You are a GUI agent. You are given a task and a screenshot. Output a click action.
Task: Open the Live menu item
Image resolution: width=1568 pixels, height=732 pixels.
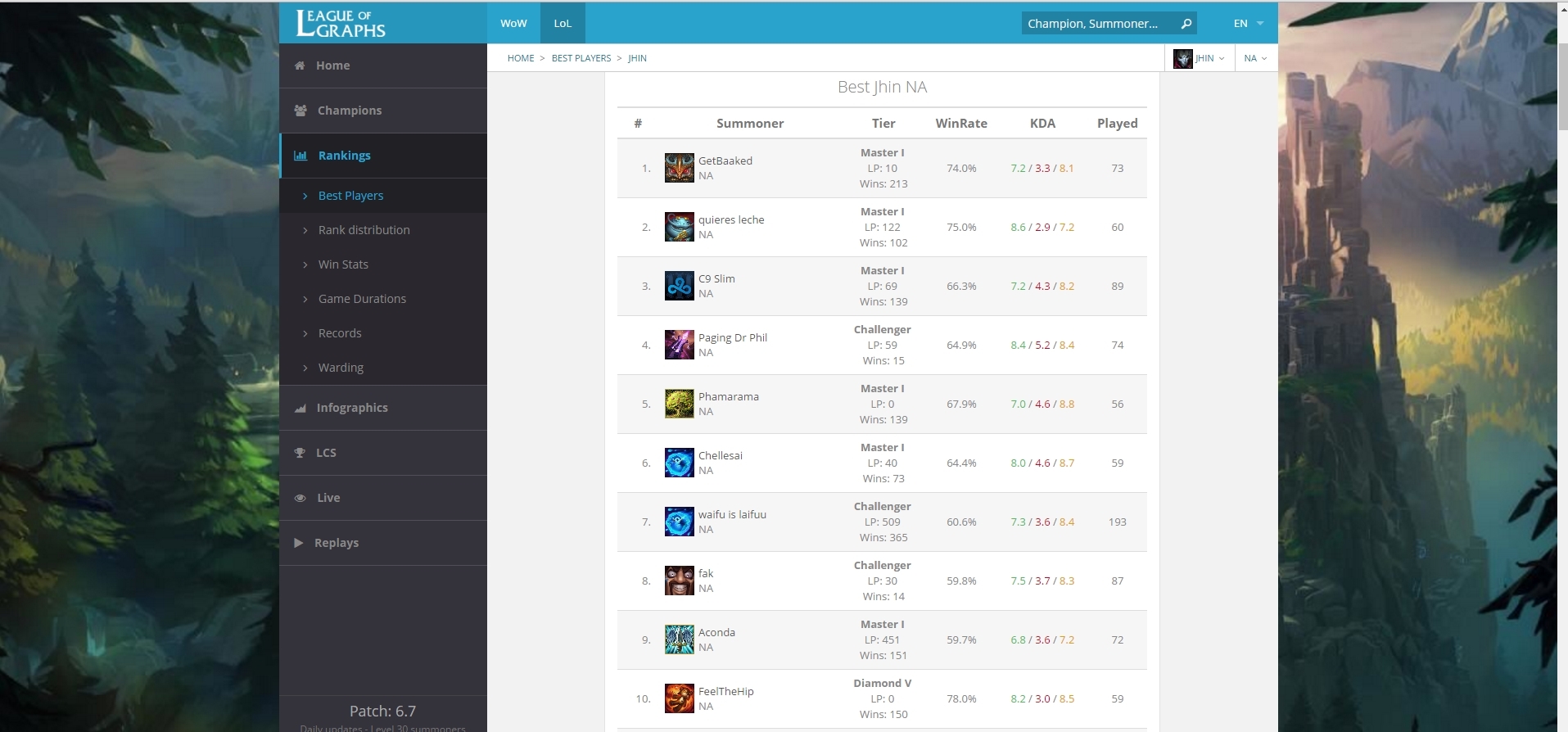[383, 498]
